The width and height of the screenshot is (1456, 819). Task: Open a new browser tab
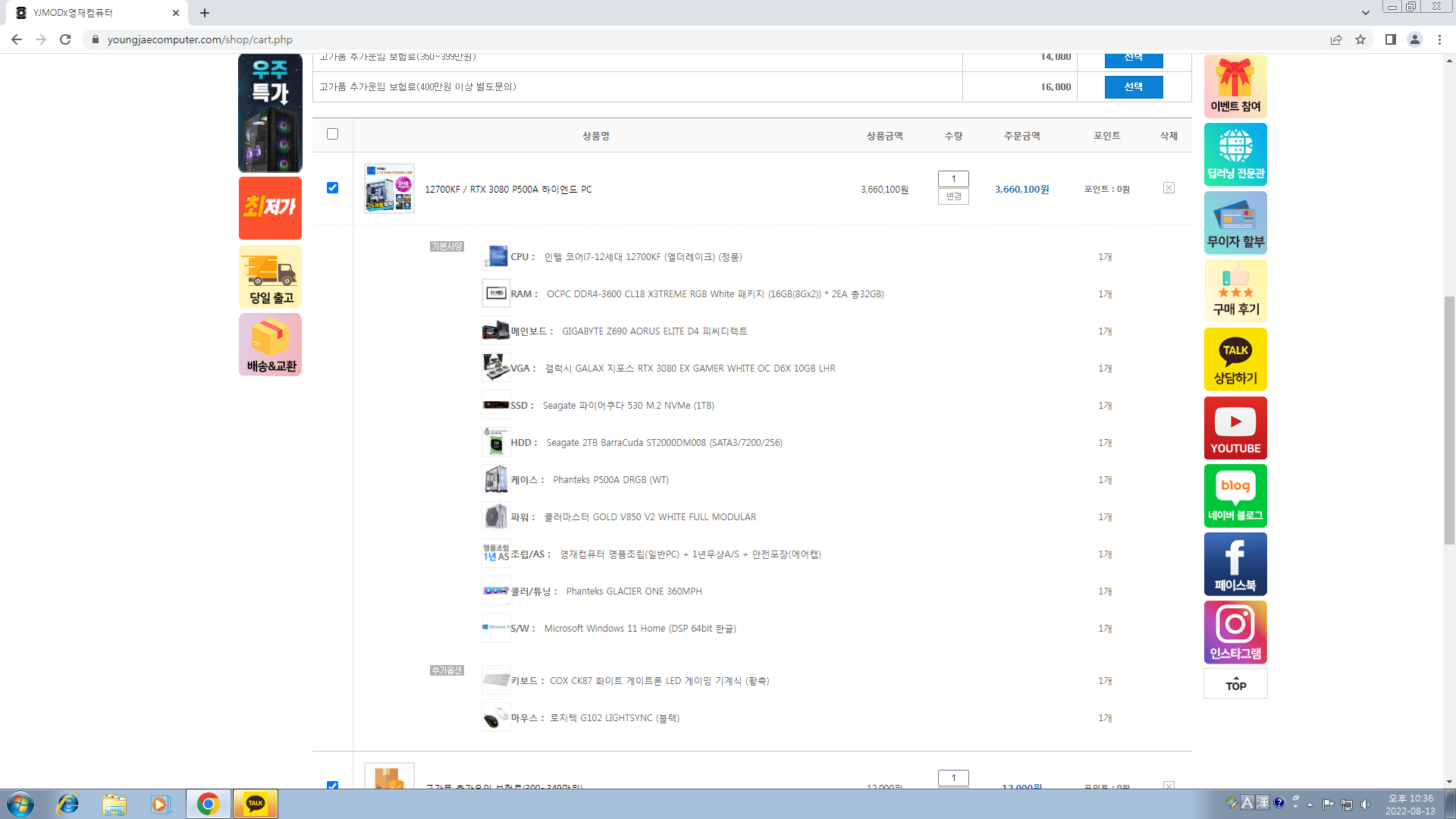[x=205, y=13]
